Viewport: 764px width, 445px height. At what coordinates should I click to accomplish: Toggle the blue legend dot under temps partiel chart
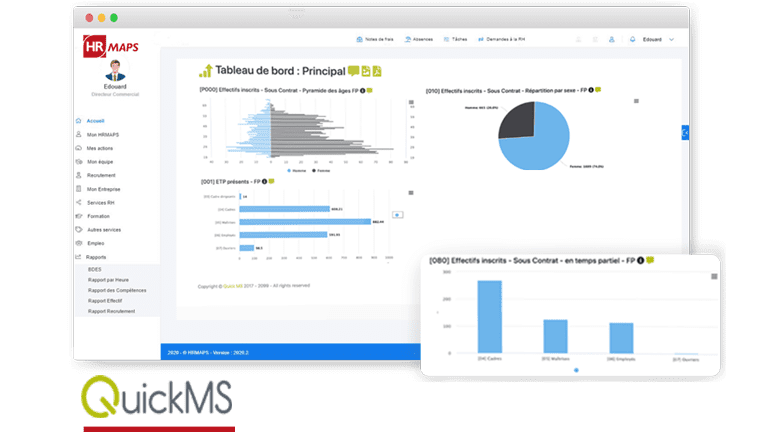[x=576, y=370]
